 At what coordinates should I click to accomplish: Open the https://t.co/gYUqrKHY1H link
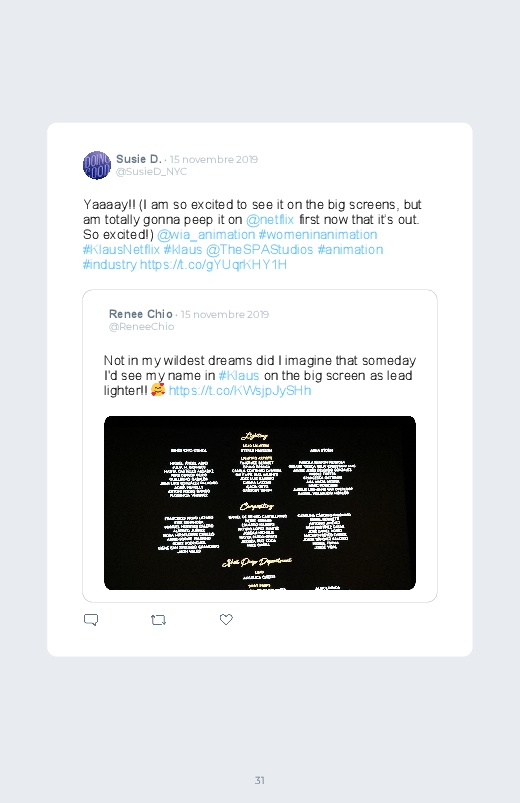click(213, 264)
